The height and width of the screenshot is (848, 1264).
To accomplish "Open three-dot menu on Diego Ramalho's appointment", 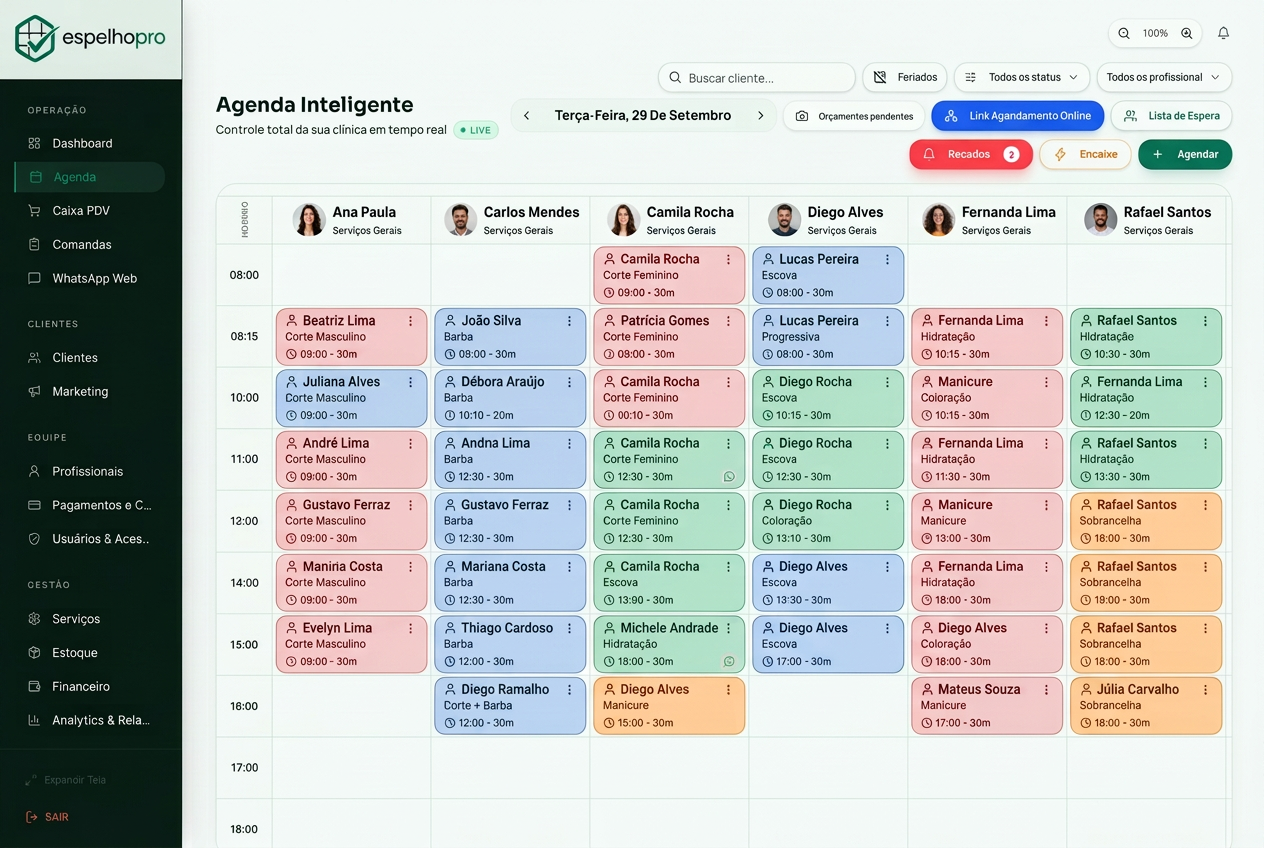I will pos(570,689).
